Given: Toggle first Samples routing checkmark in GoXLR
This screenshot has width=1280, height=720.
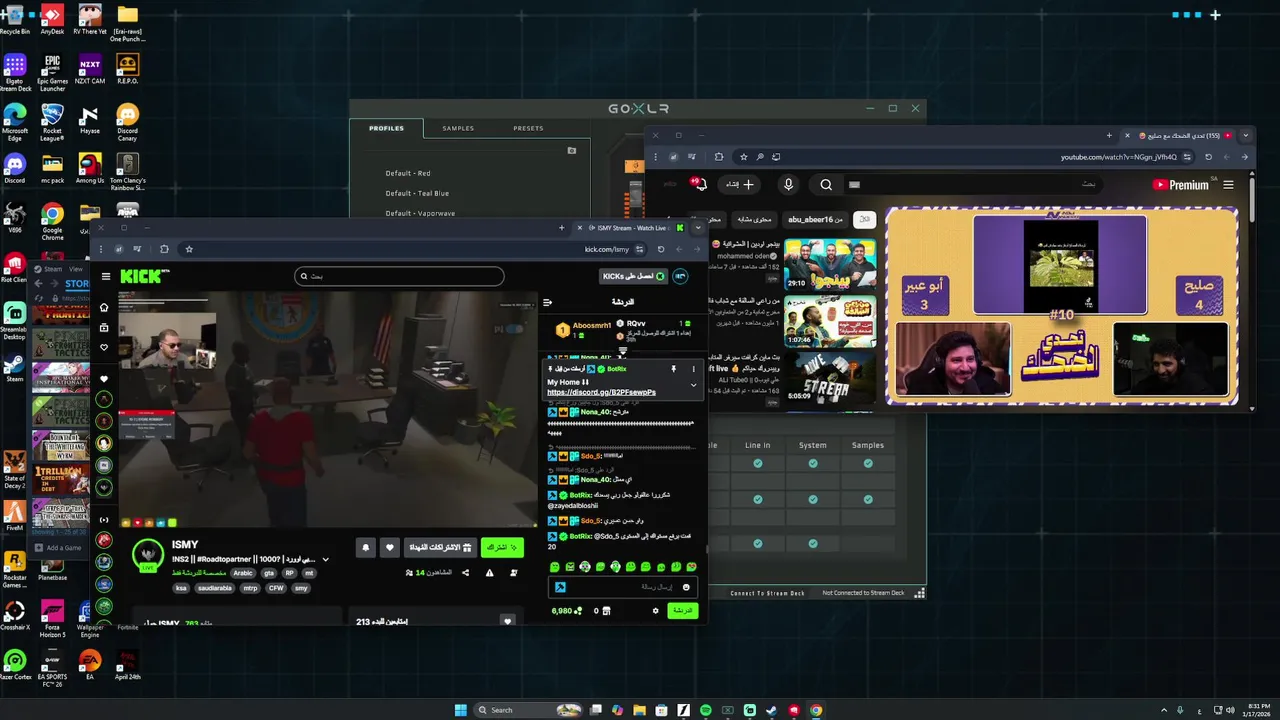Looking at the screenshot, I should point(868,463).
